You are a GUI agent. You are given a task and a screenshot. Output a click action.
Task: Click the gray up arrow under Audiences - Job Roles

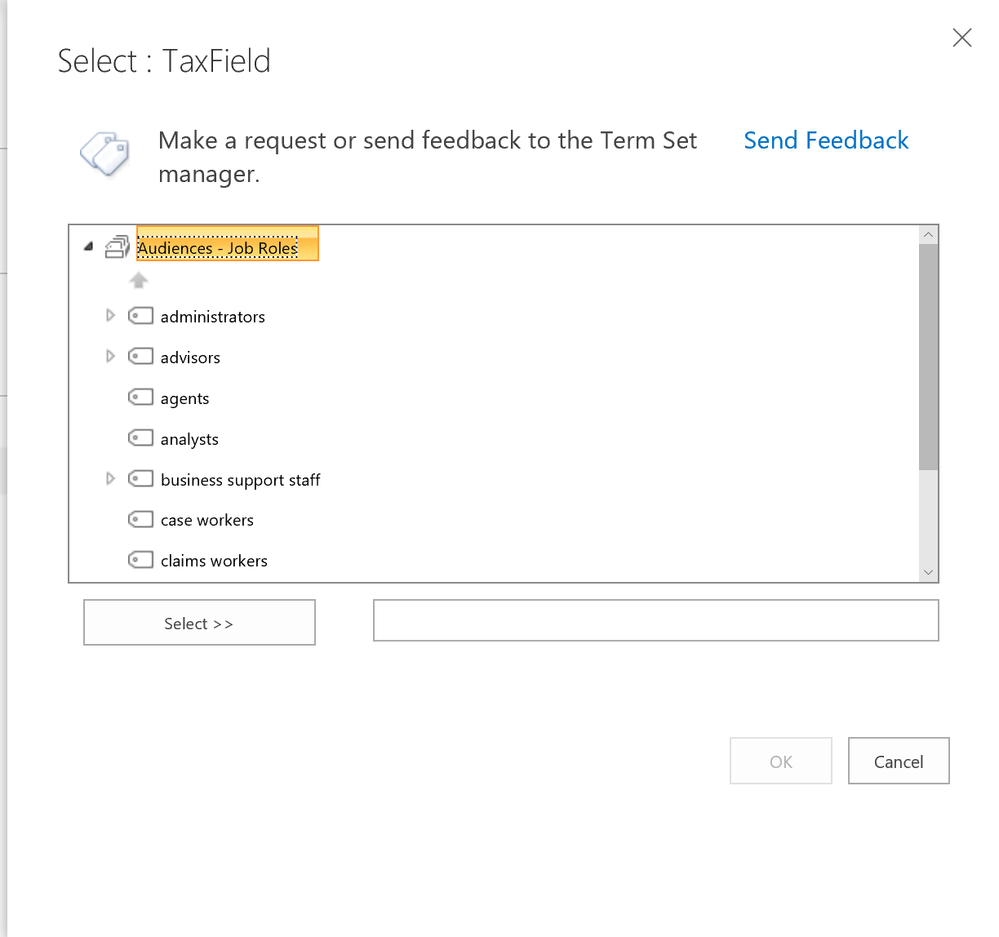(138, 280)
